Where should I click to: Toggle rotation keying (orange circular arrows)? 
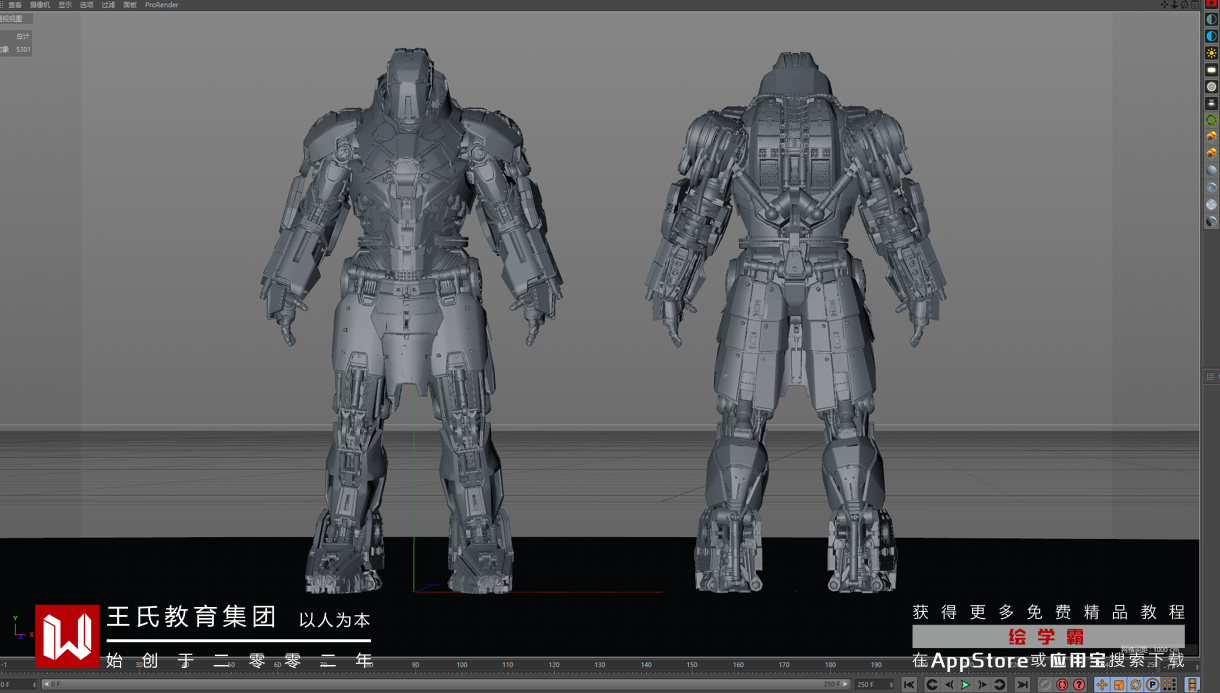tap(1136, 685)
